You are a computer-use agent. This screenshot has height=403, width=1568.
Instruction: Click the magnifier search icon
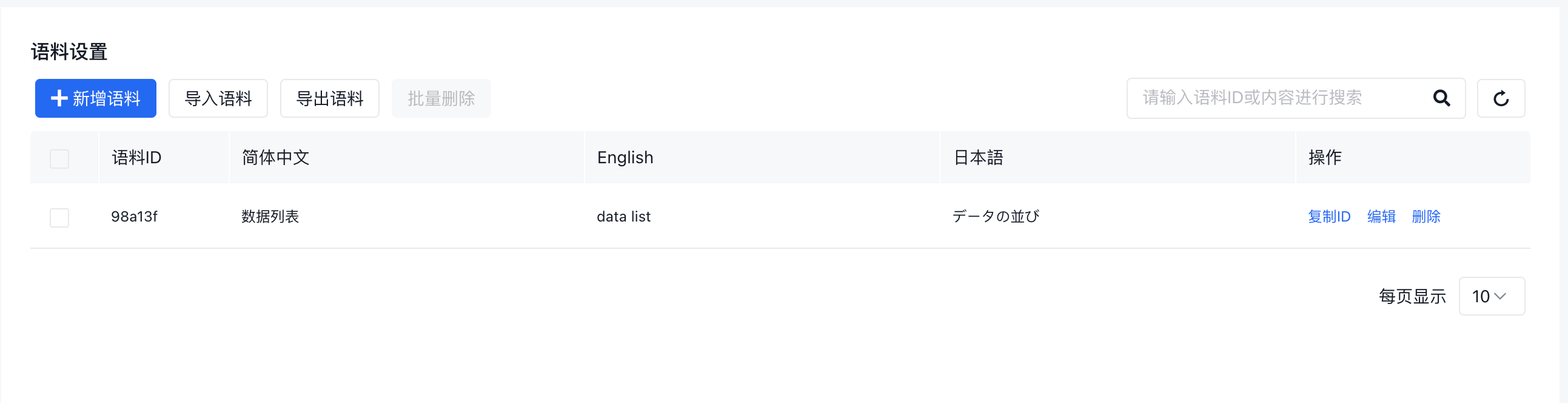click(1441, 98)
